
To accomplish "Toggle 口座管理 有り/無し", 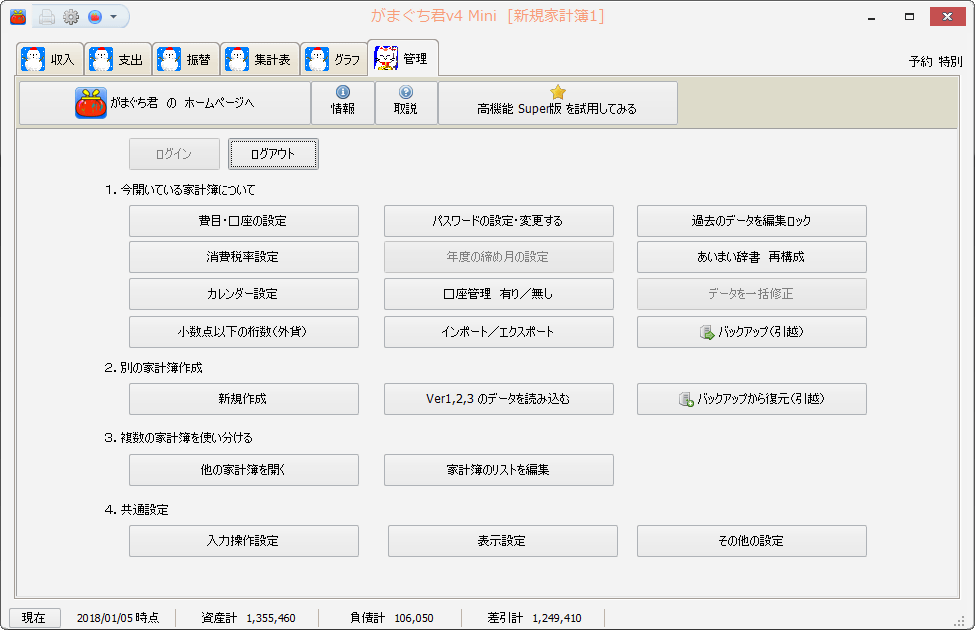I will (498, 295).
